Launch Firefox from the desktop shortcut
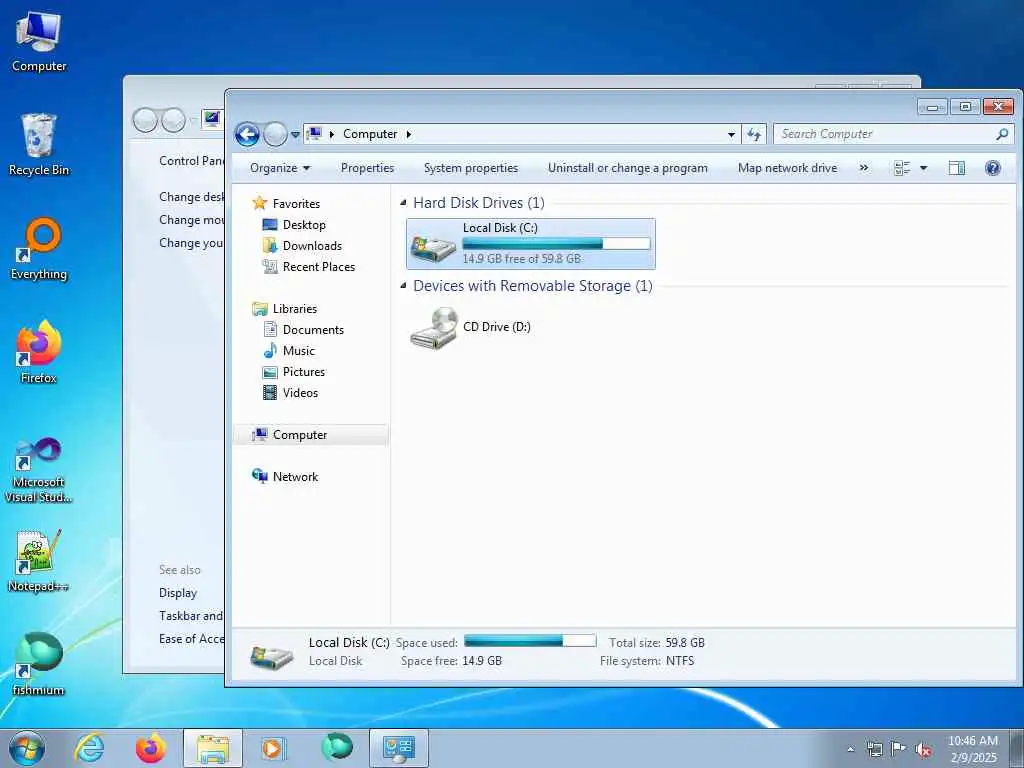The width and height of the screenshot is (1024, 768). [x=39, y=352]
